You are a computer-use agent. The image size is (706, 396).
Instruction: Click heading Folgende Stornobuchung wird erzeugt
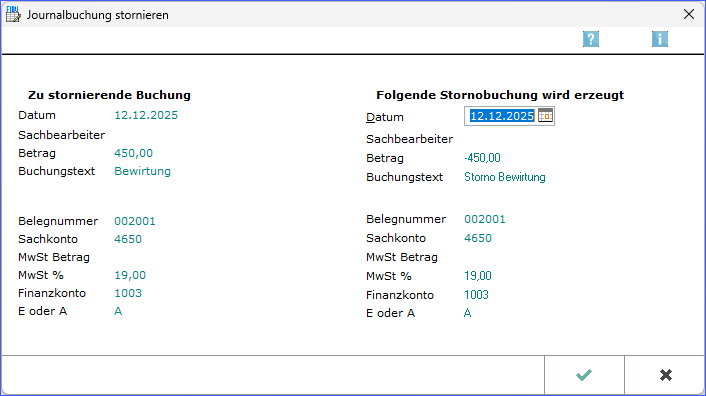pyautogui.click(x=500, y=95)
